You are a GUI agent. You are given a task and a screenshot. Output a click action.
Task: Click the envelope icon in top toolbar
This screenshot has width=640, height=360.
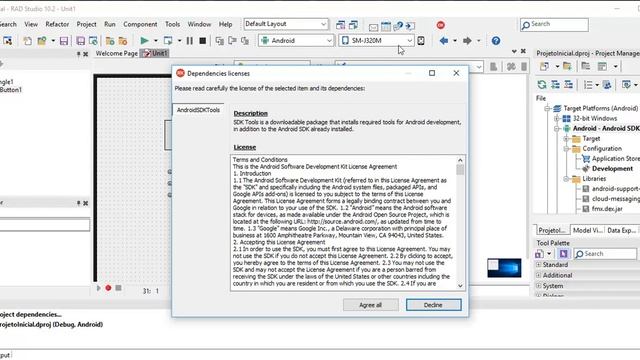pyautogui.click(x=373, y=27)
